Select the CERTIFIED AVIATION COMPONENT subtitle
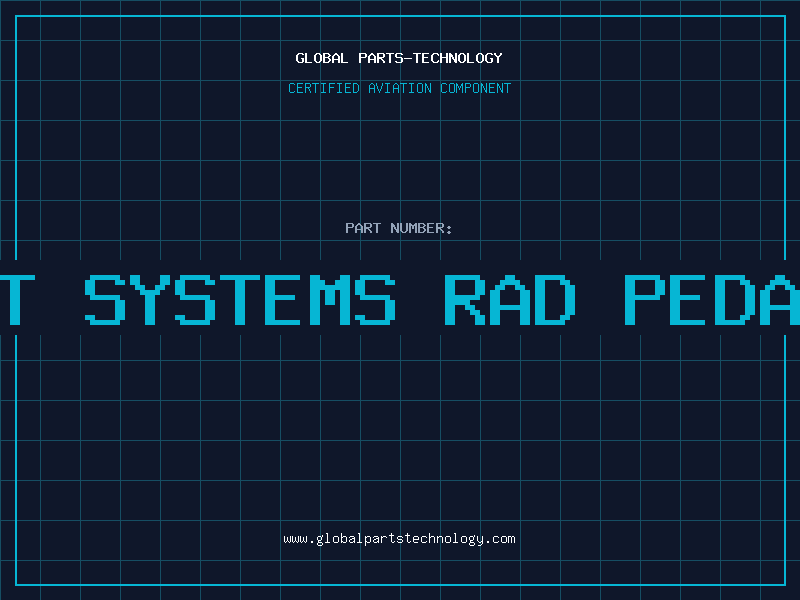 point(399,88)
